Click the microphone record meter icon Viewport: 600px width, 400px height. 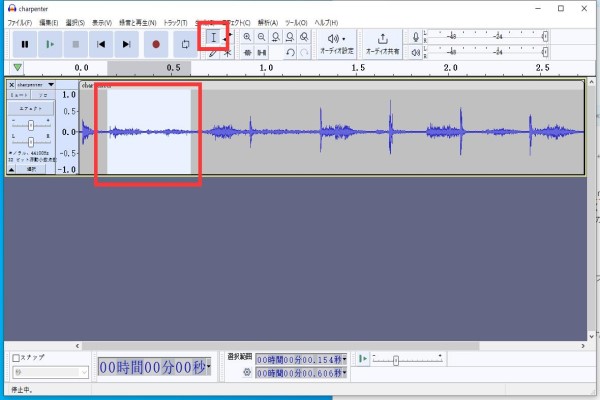pyautogui.click(x=416, y=38)
